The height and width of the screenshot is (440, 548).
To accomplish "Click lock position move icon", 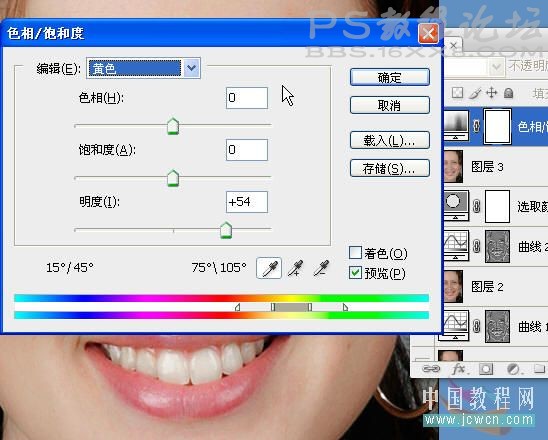I will (492, 93).
